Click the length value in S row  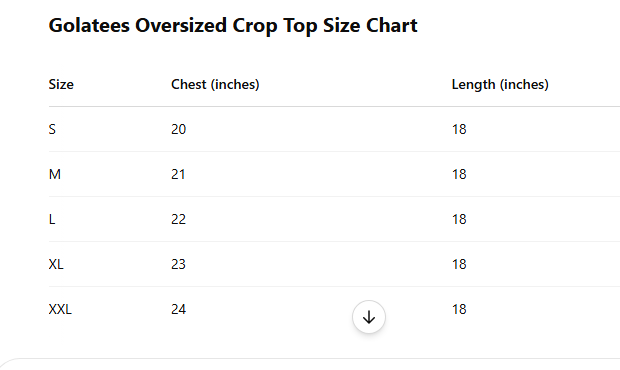click(x=459, y=129)
